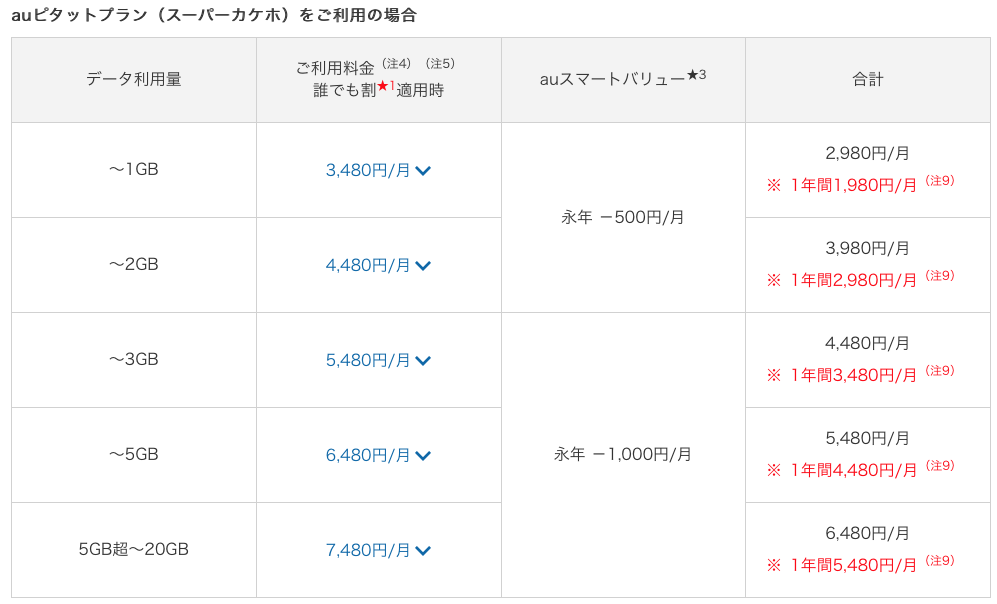Screen dimensions: 997x604
Task: Expand the 4,480円/月 chevron arrow
Action: tap(423, 266)
